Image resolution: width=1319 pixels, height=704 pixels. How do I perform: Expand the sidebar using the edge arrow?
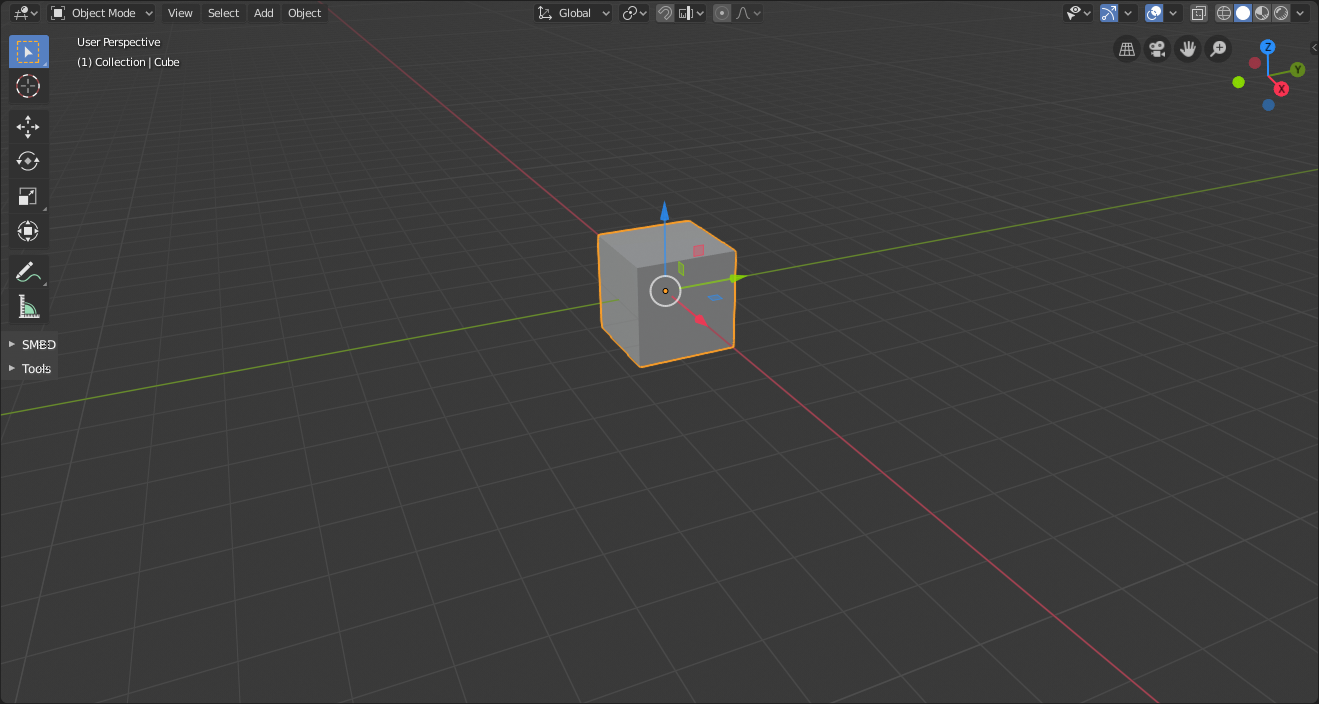[1314, 47]
